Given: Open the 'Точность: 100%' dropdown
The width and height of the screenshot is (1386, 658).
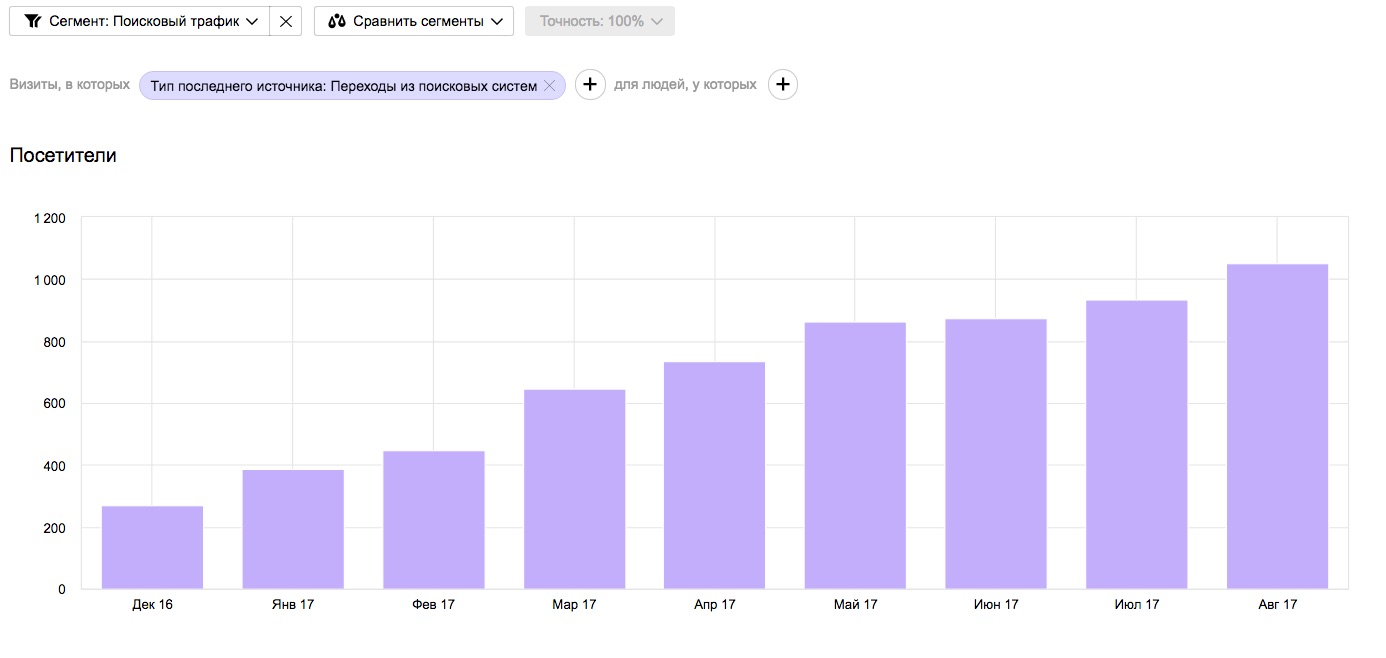Looking at the screenshot, I should click(x=600, y=21).
